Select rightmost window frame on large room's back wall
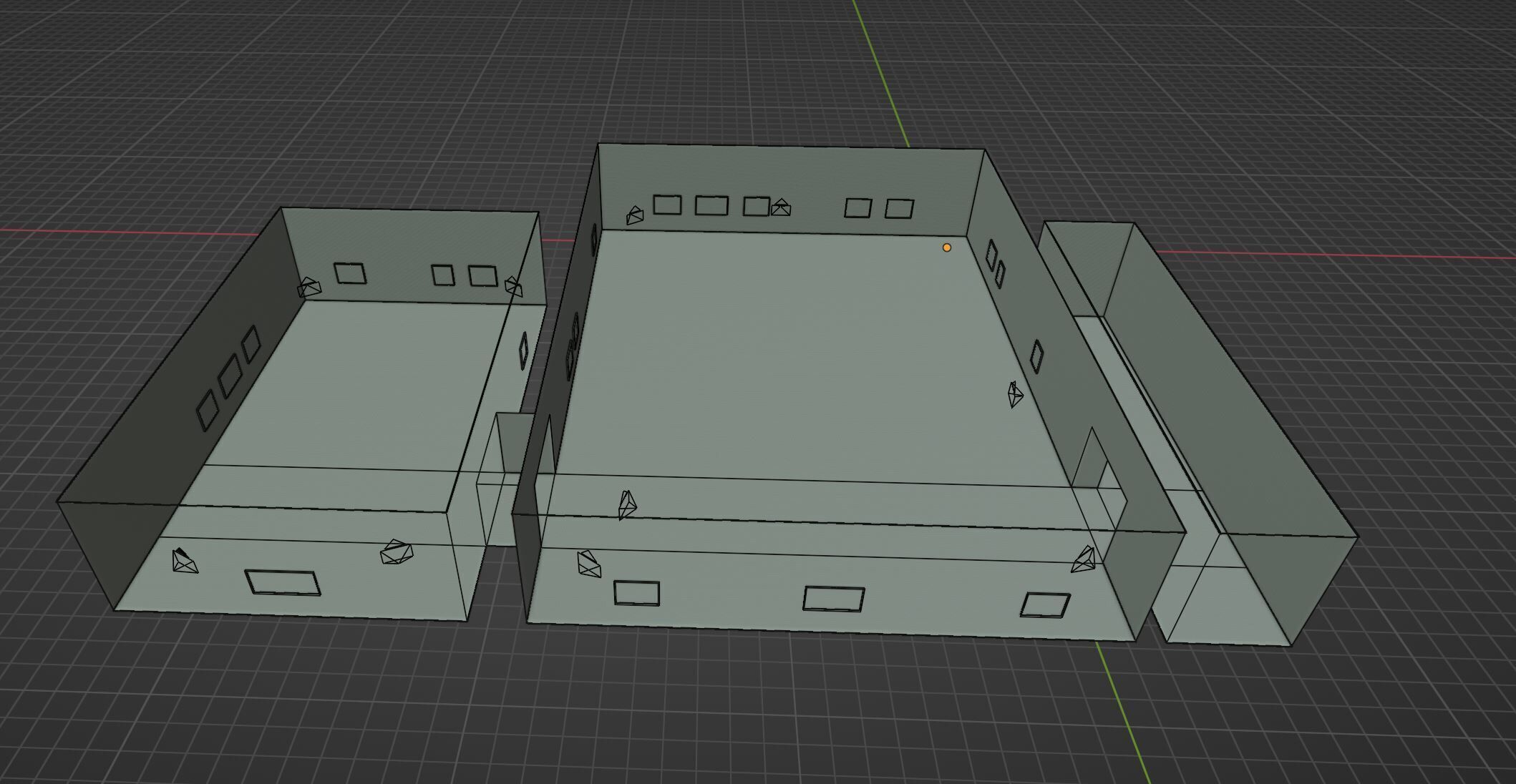This screenshot has width=1516, height=784. click(x=899, y=208)
